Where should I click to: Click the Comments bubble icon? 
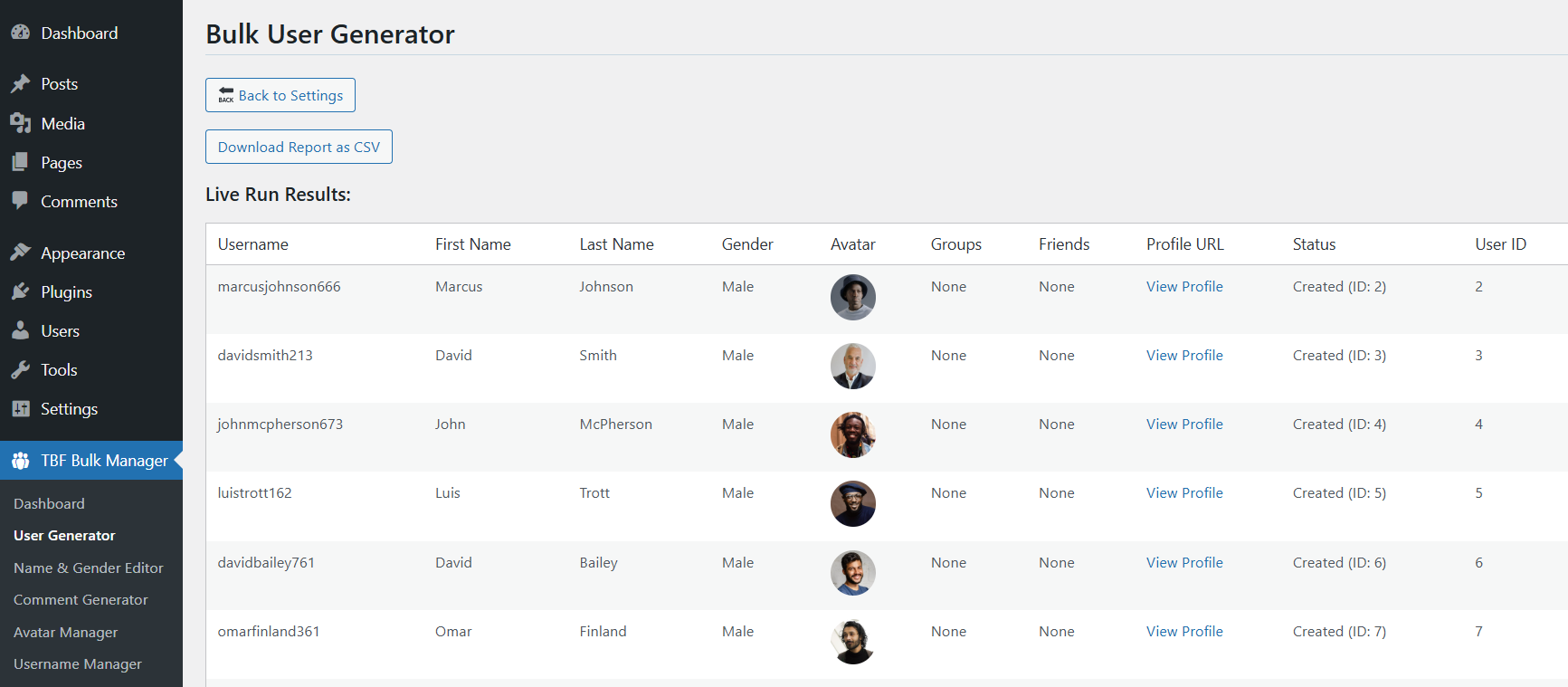click(20, 201)
